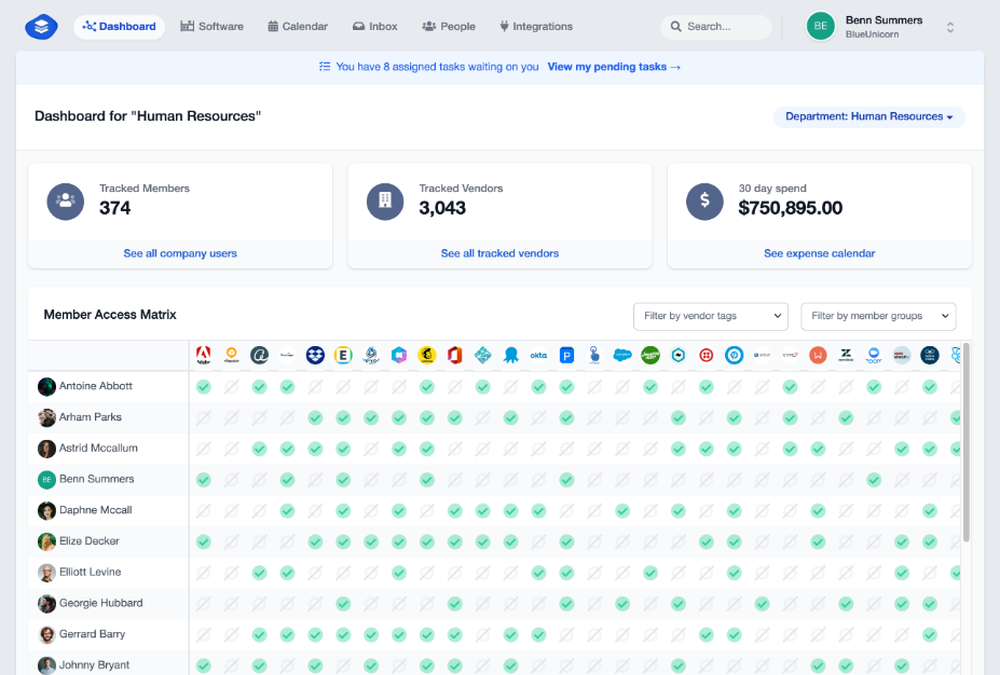The height and width of the screenshot is (675, 1000).
Task: Click See all company users link
Action: pyautogui.click(x=180, y=253)
